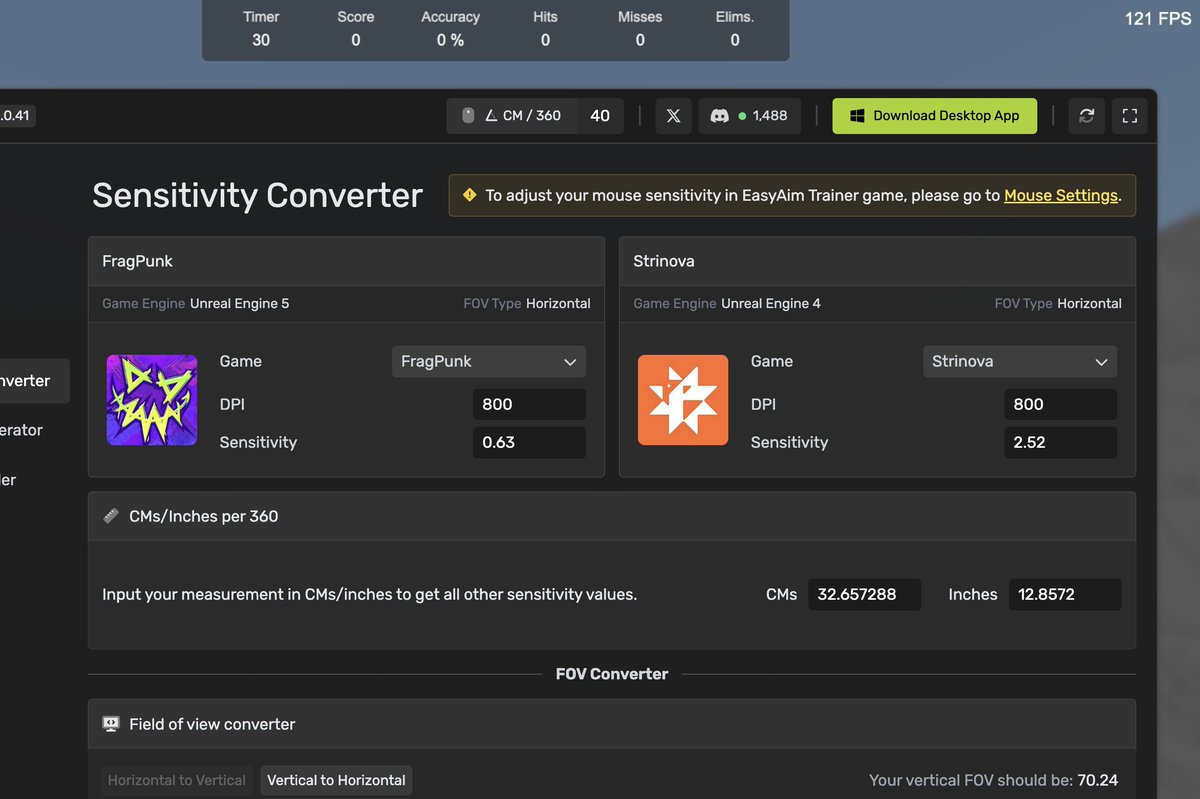The width and height of the screenshot is (1200, 799).
Task: Edit the Strinova sensitivity value 2.52
Action: point(1060,442)
